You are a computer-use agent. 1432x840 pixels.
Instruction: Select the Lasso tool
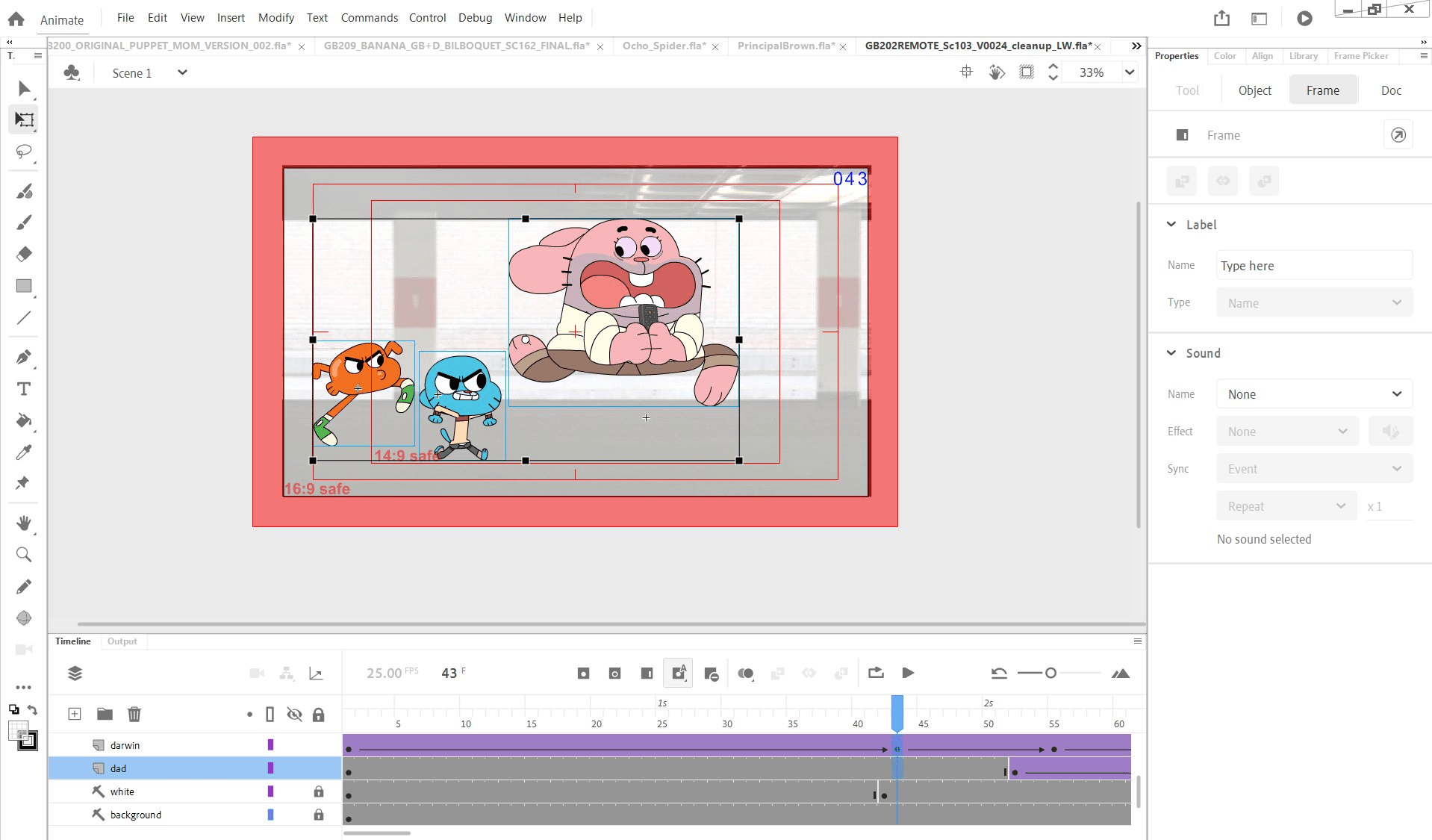point(24,152)
